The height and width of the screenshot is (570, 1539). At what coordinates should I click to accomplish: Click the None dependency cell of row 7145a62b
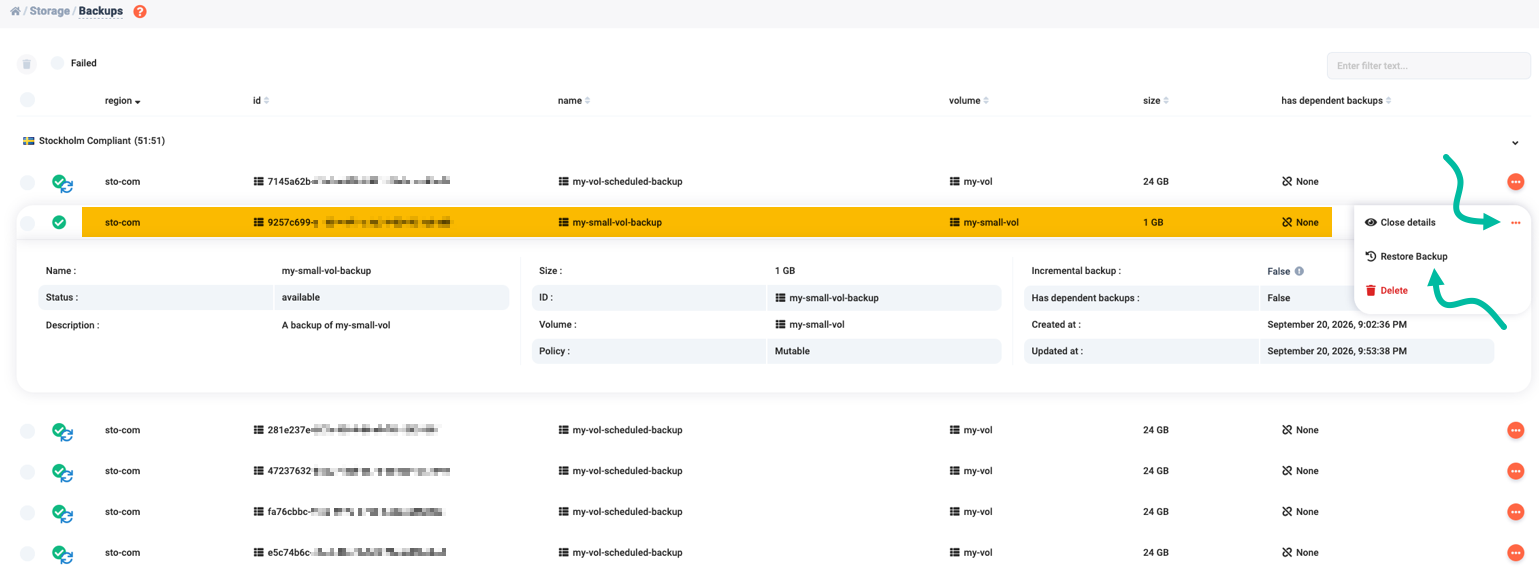[x=1300, y=182]
